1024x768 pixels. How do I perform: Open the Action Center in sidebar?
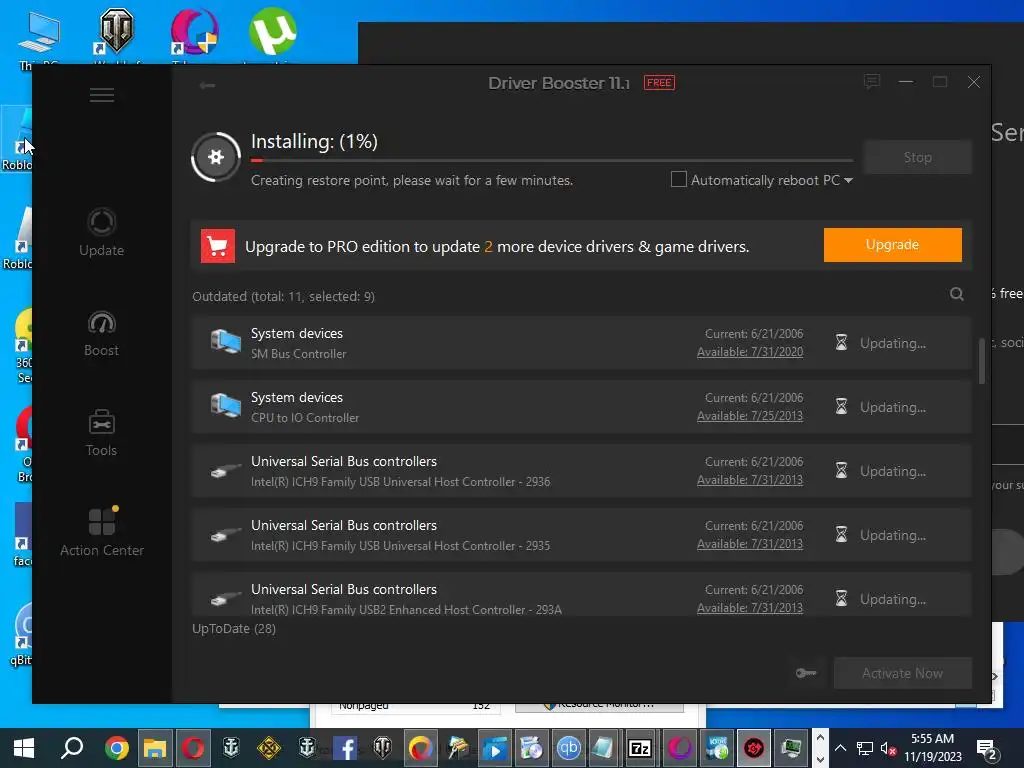(x=102, y=532)
